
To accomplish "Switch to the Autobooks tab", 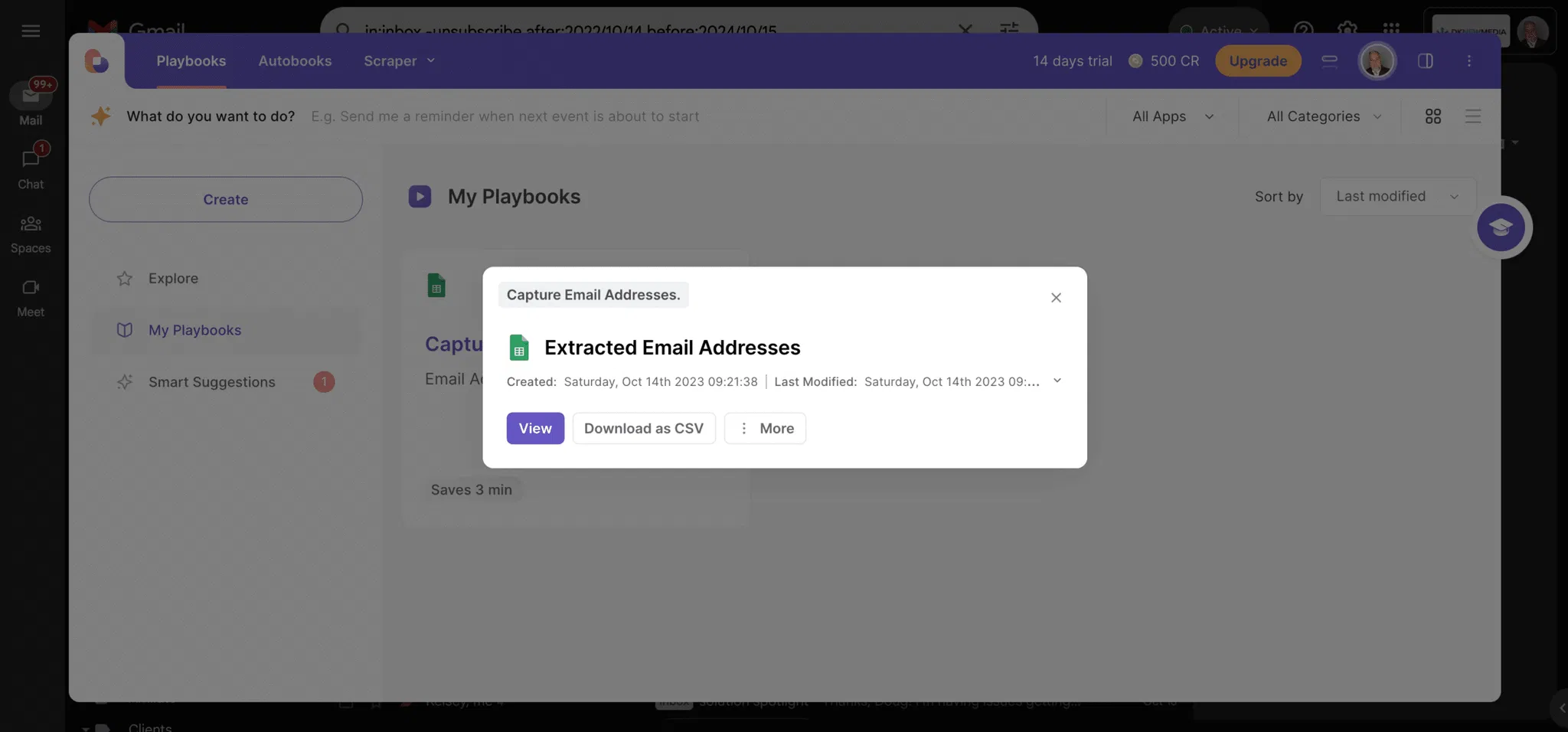I will (x=295, y=61).
